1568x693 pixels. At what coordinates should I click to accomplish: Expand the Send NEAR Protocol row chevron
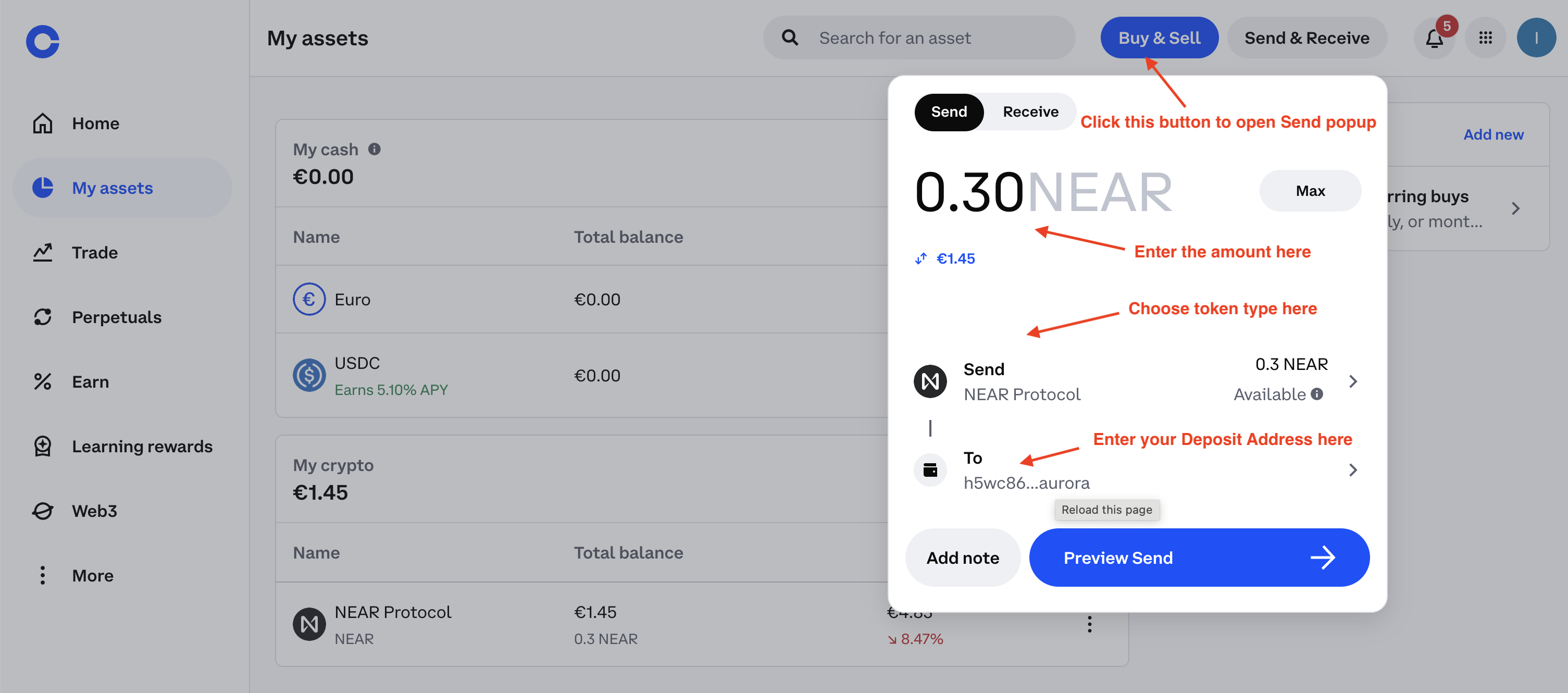[1354, 380]
